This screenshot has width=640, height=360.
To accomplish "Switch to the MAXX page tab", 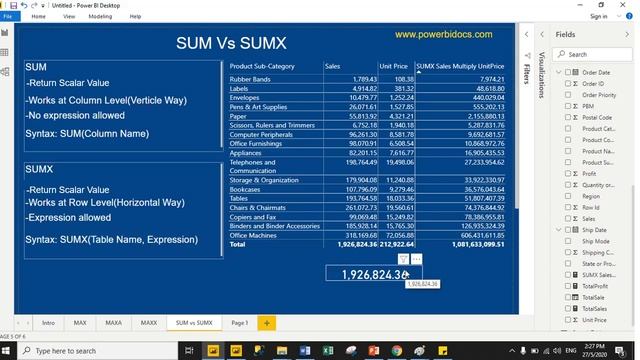I will click(x=149, y=323).
